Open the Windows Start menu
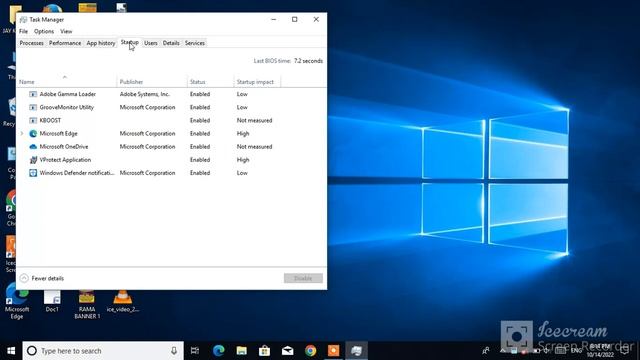The image size is (640, 360). 11,351
